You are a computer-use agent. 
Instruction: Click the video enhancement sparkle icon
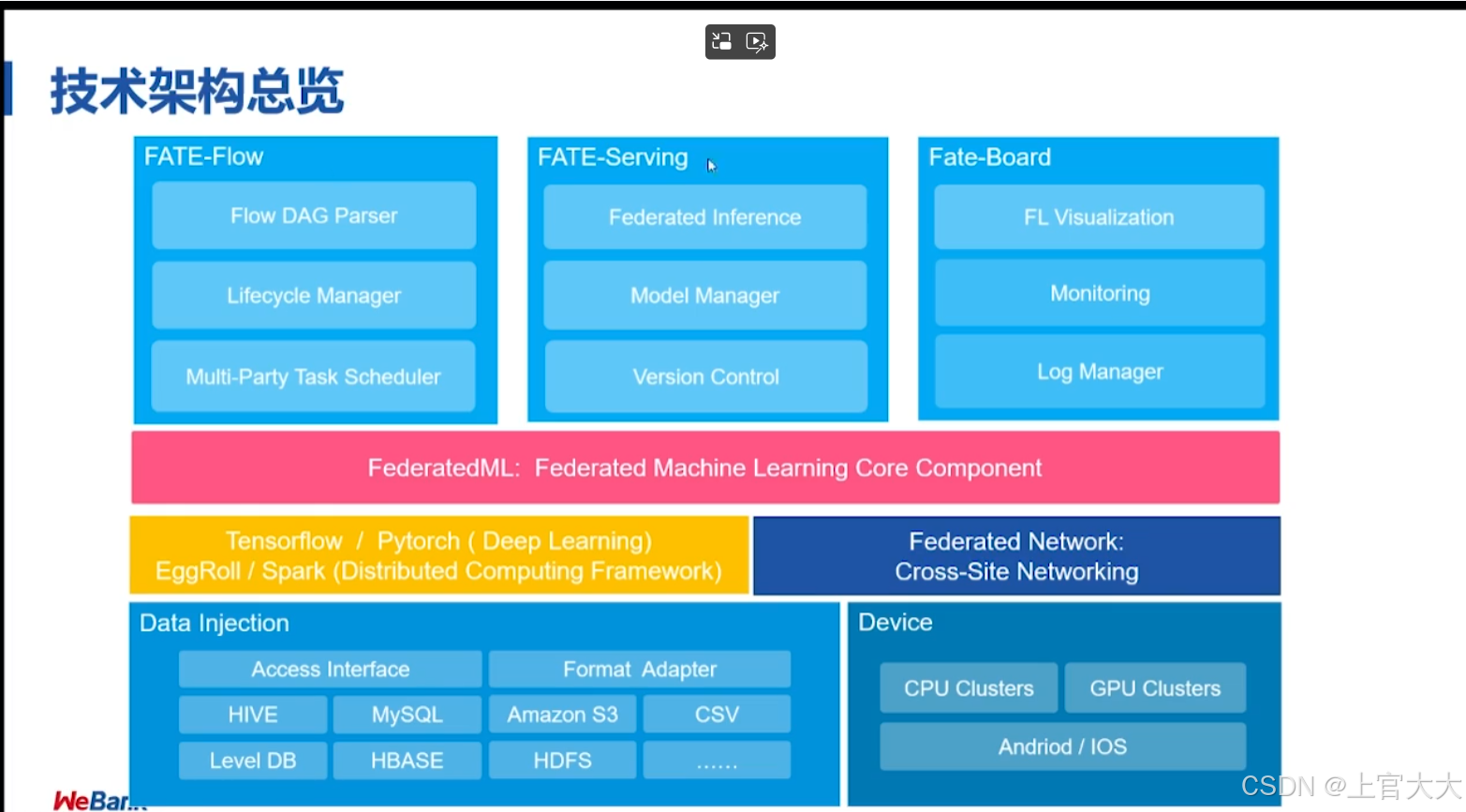click(757, 41)
